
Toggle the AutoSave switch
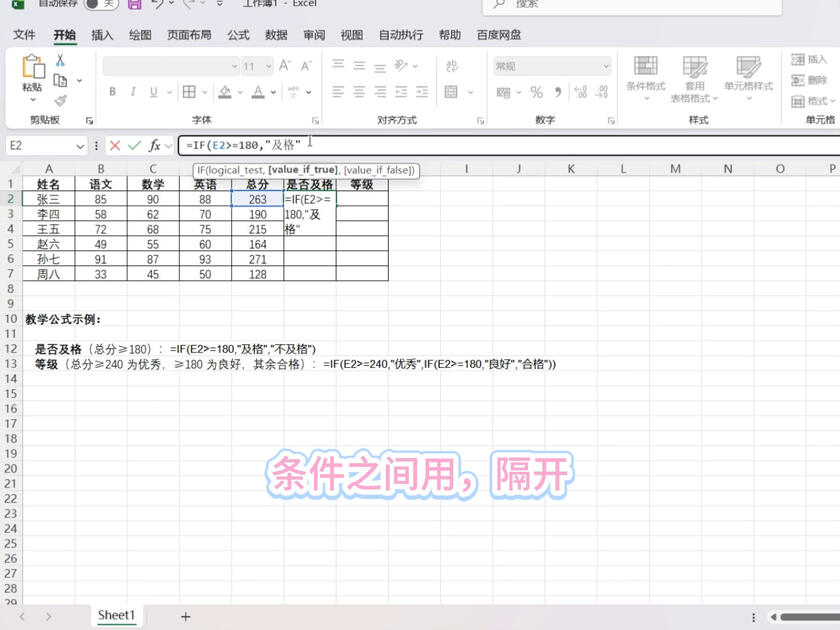[x=100, y=4]
